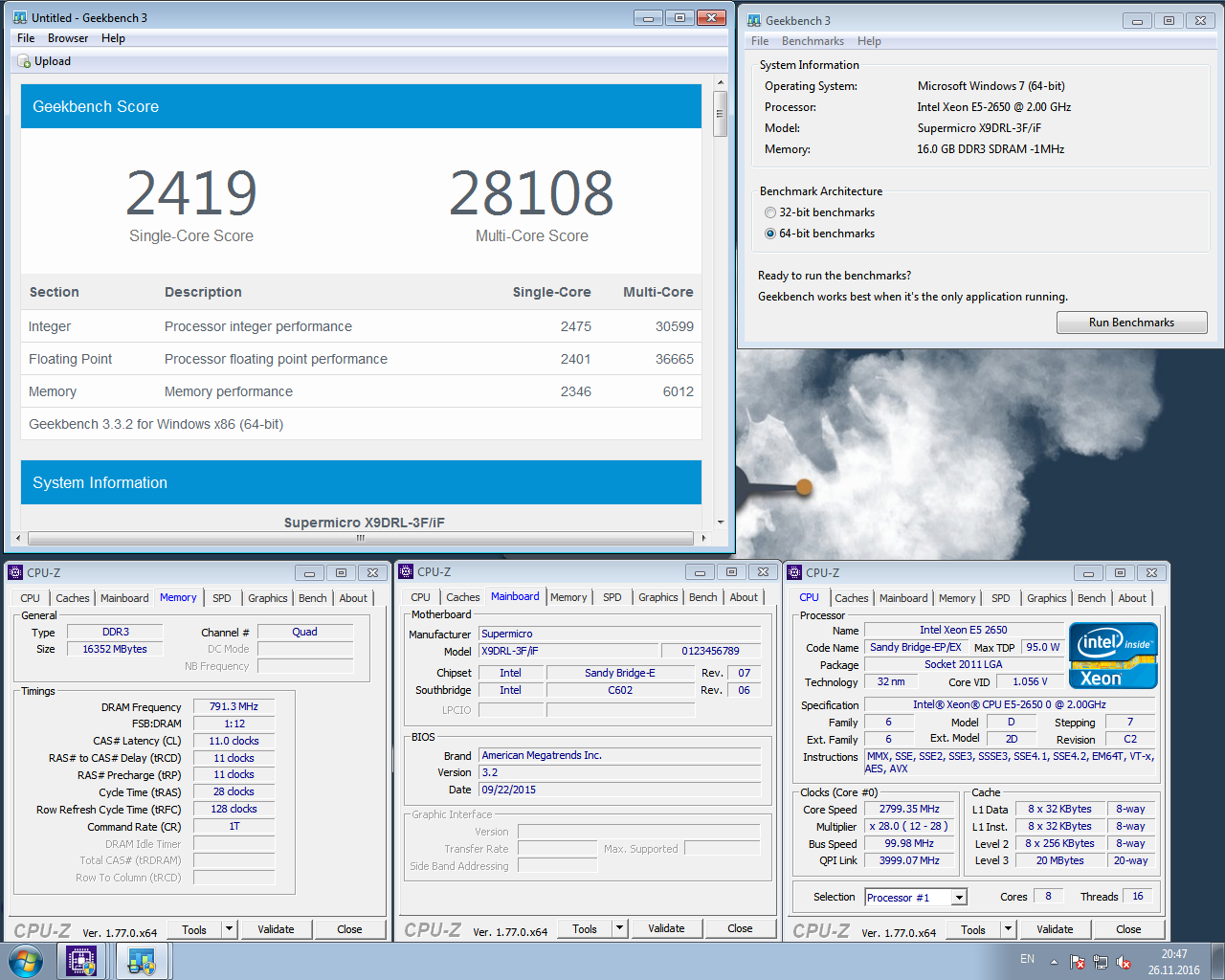Open the Geekbench taskbar icon
The width and height of the screenshot is (1225, 980).
pos(142,961)
